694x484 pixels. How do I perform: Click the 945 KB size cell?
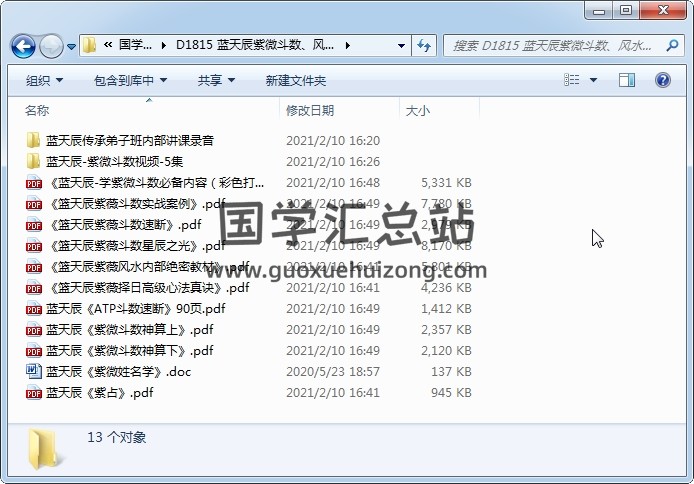pos(451,393)
